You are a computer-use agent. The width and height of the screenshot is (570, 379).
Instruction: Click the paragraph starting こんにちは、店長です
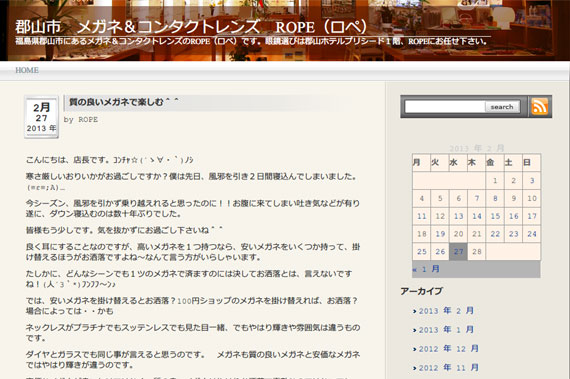(110, 160)
